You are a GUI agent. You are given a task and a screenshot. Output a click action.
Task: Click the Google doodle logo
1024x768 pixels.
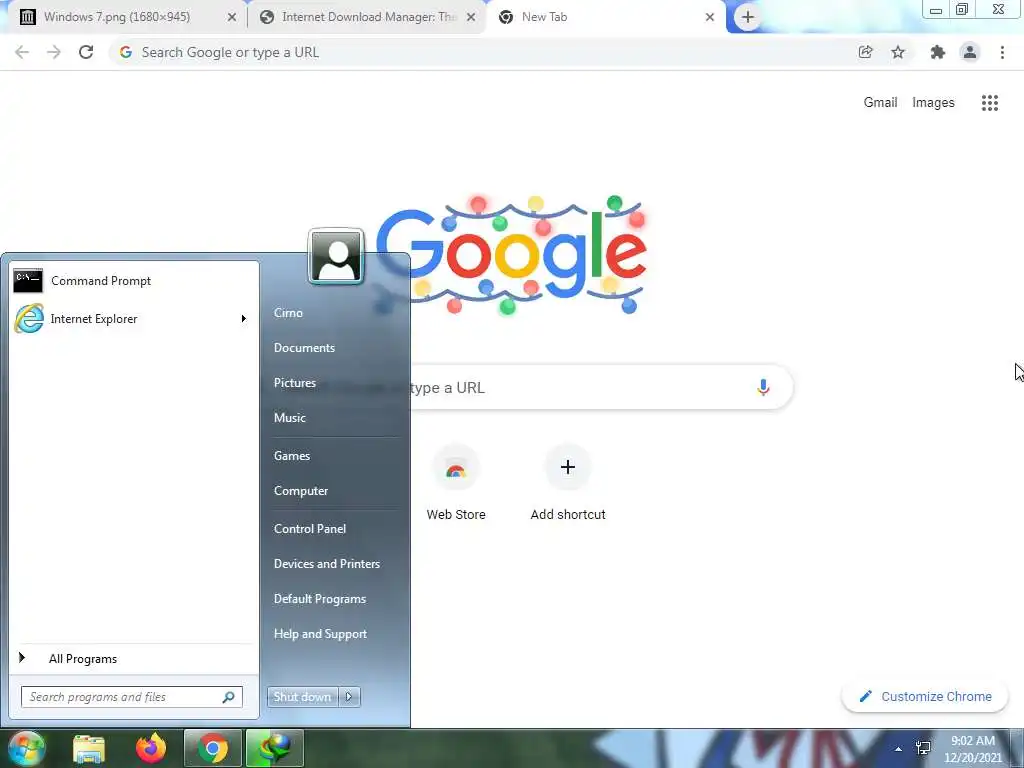click(512, 256)
